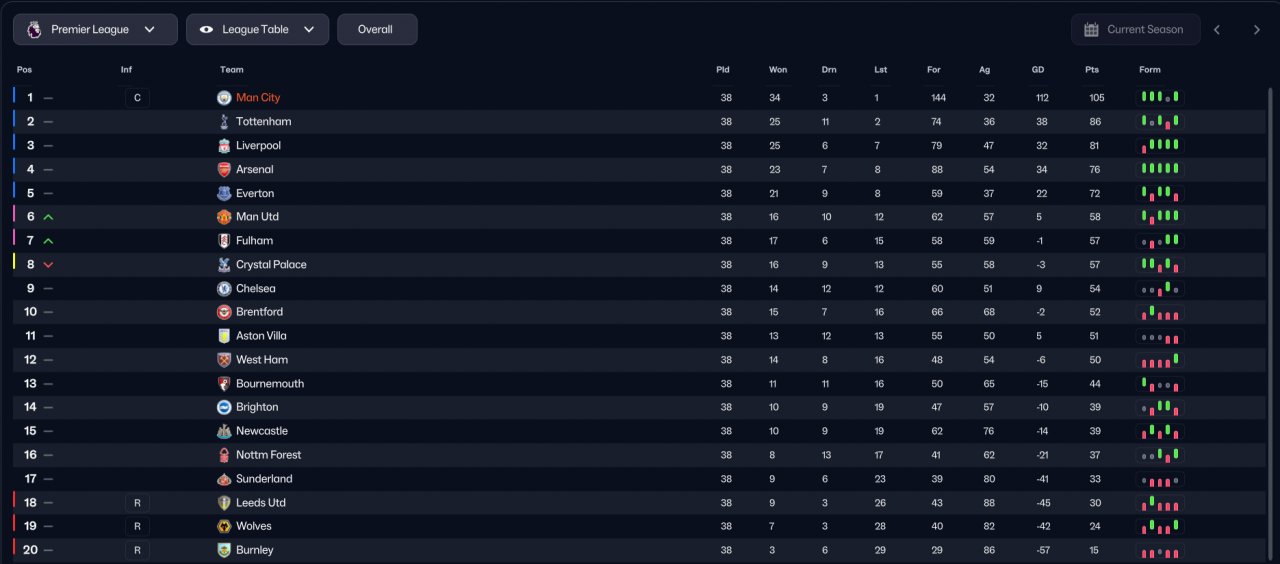Click Leeds Utd relegated R info badge
This screenshot has width=1280, height=564.
tap(137, 503)
